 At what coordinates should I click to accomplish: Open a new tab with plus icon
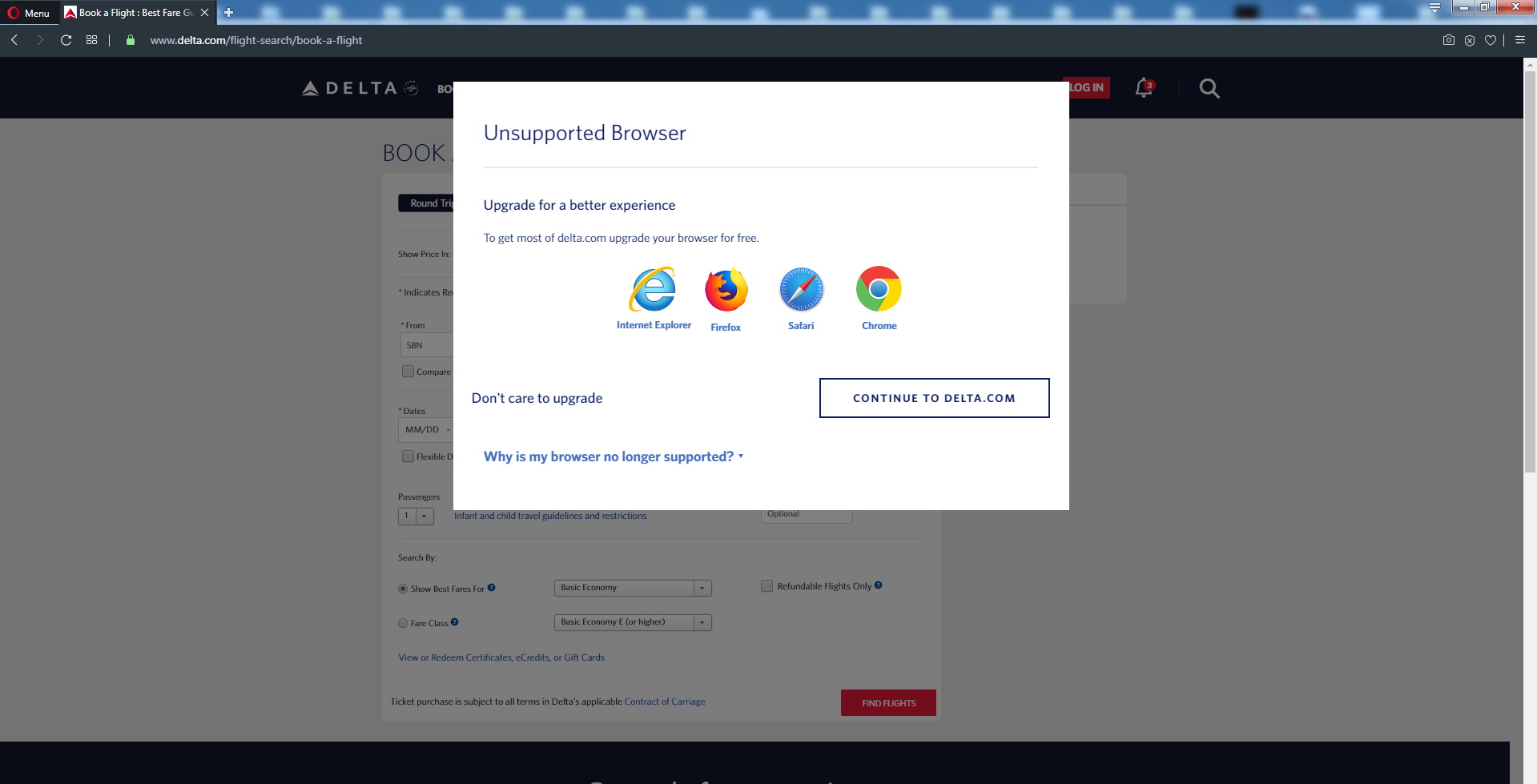point(228,12)
